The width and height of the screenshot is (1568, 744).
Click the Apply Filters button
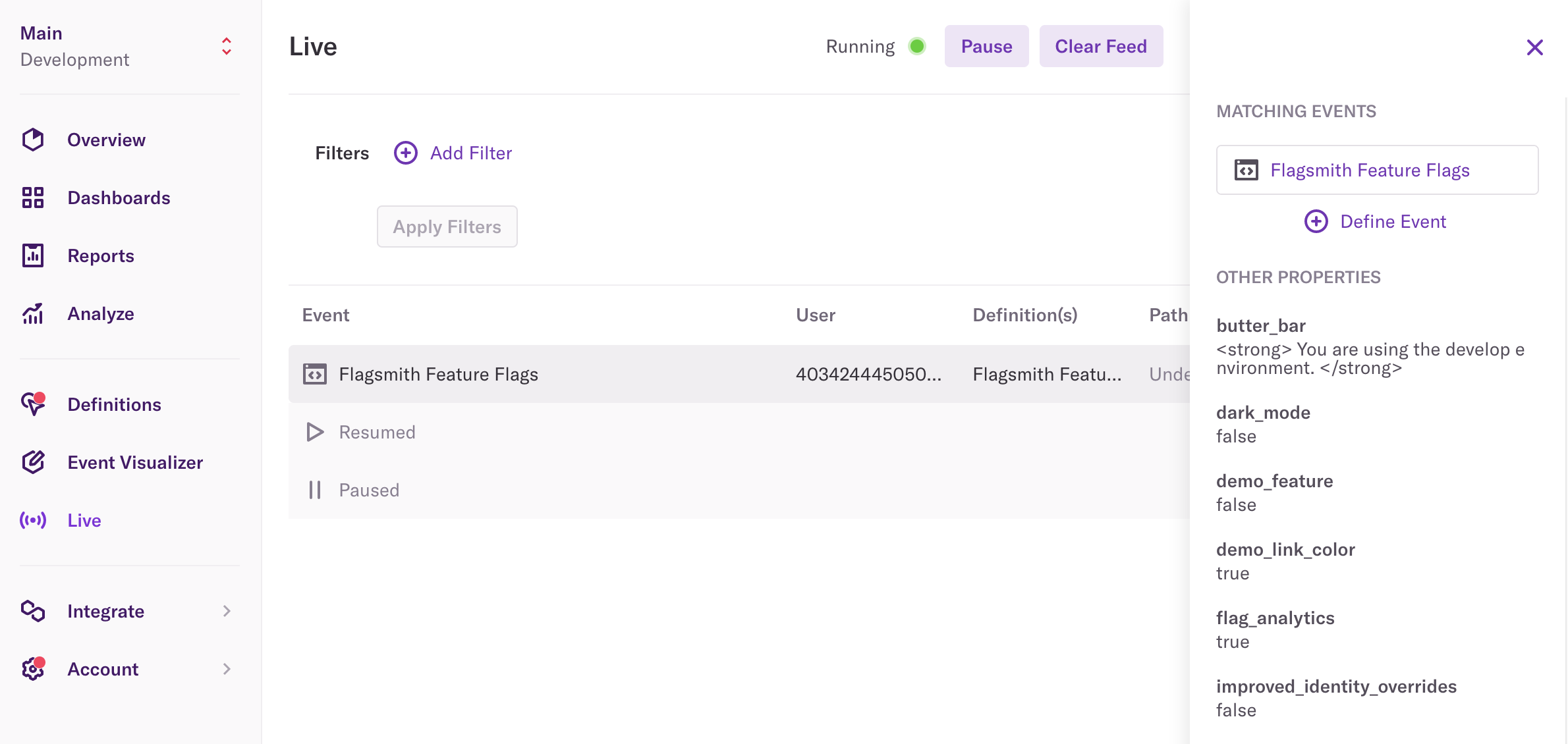[x=447, y=226]
